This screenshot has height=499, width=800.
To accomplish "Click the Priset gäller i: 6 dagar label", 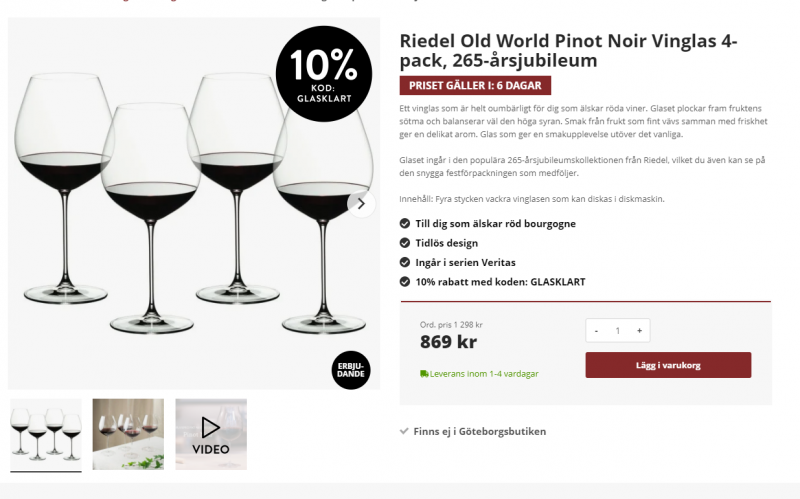I will pyautogui.click(x=475, y=86).
